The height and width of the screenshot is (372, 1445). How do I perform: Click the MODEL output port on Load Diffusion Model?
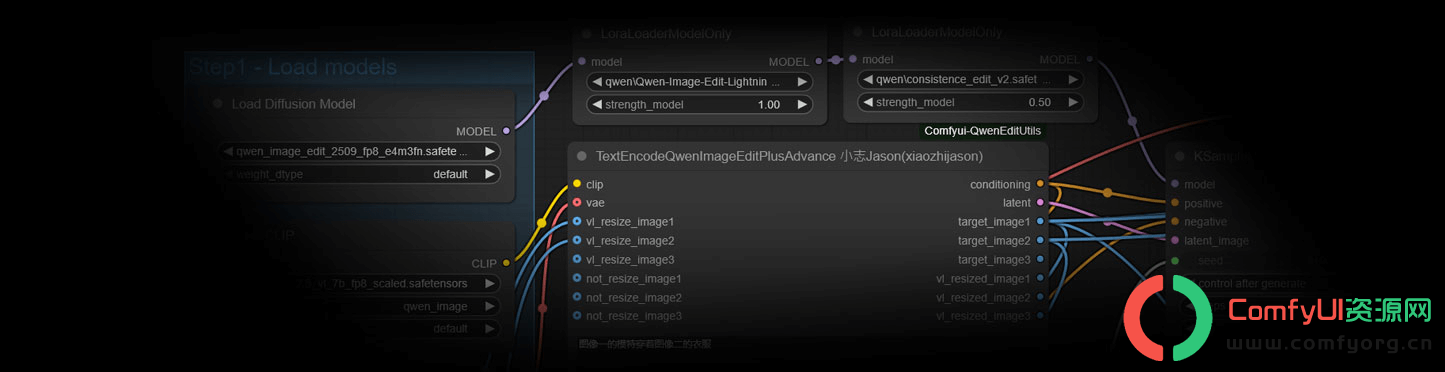point(506,131)
